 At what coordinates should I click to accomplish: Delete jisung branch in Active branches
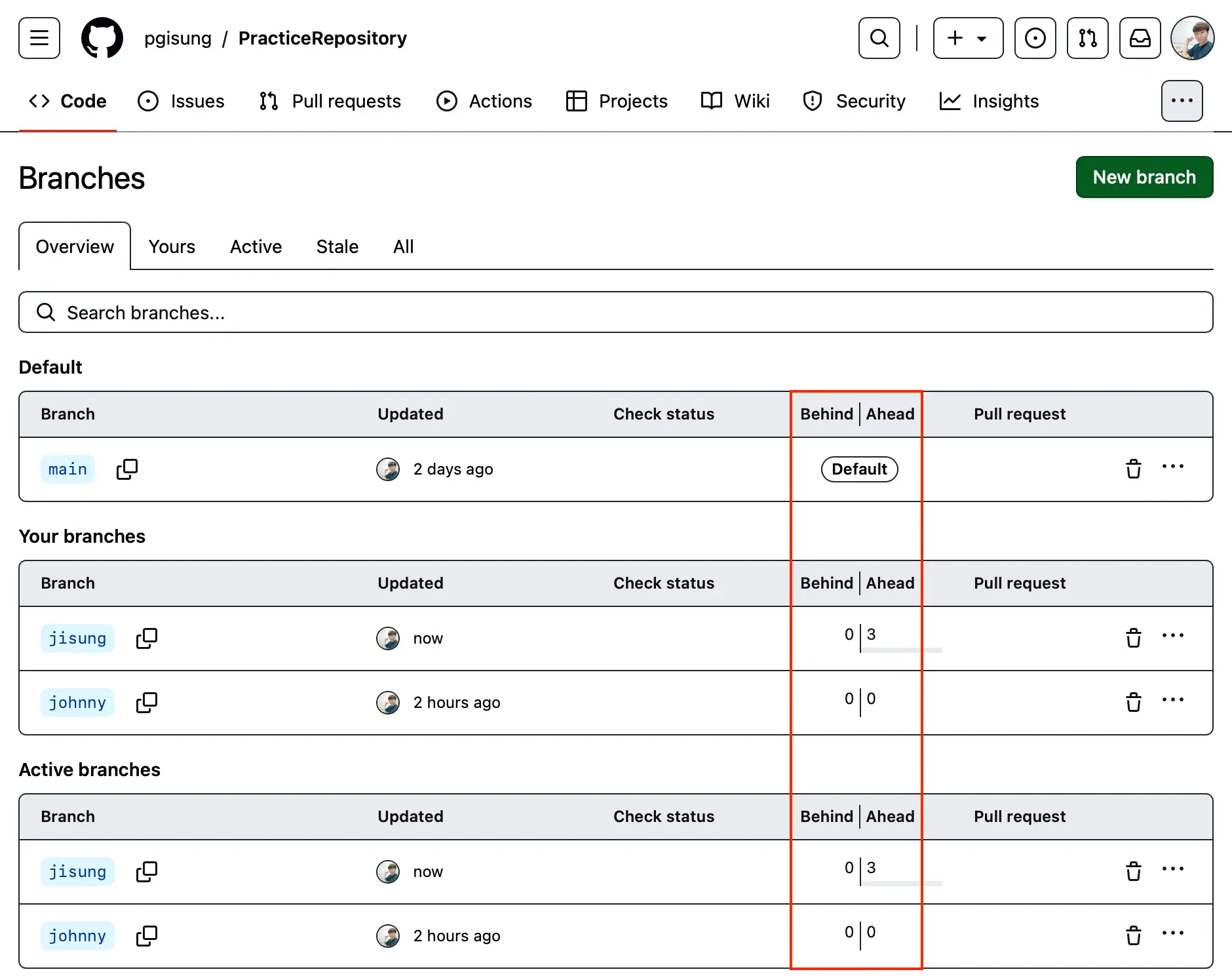1134,872
